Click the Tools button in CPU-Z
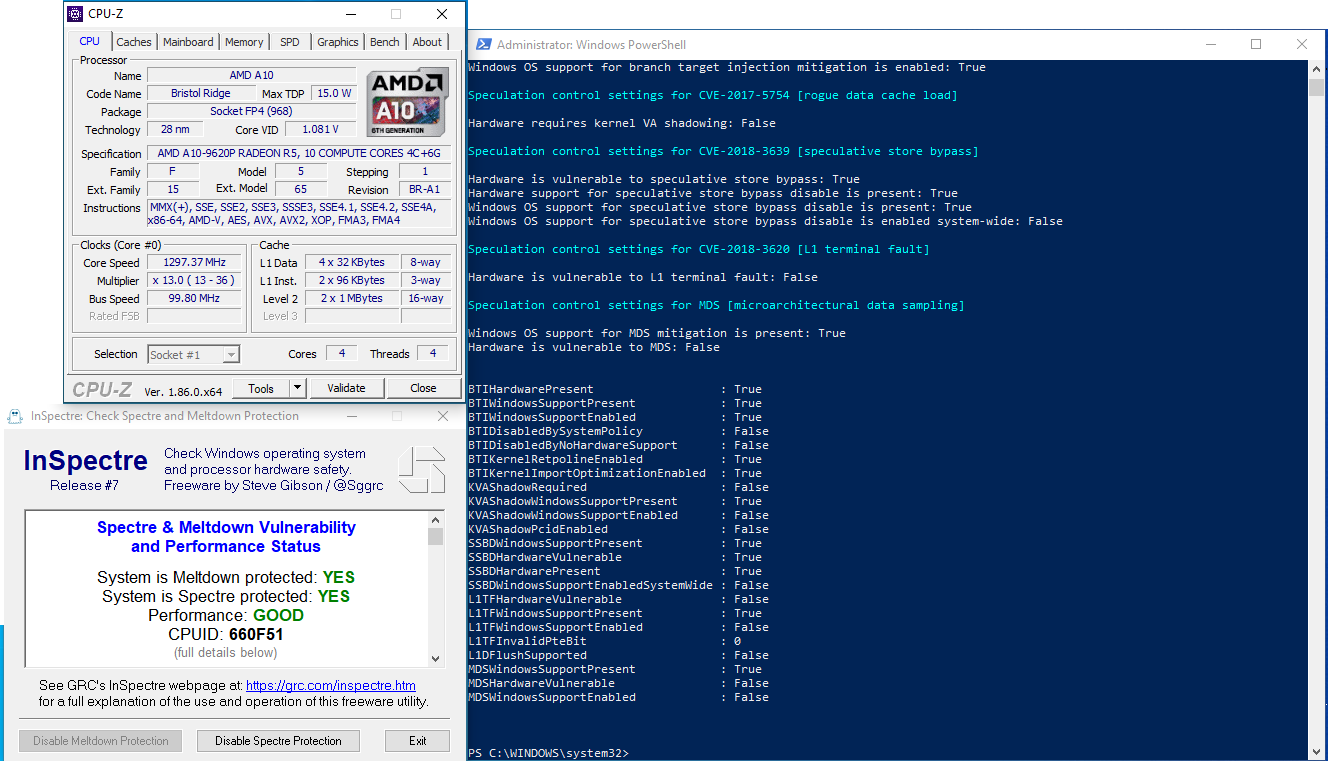Image resolution: width=1328 pixels, height=761 pixels. [261, 388]
